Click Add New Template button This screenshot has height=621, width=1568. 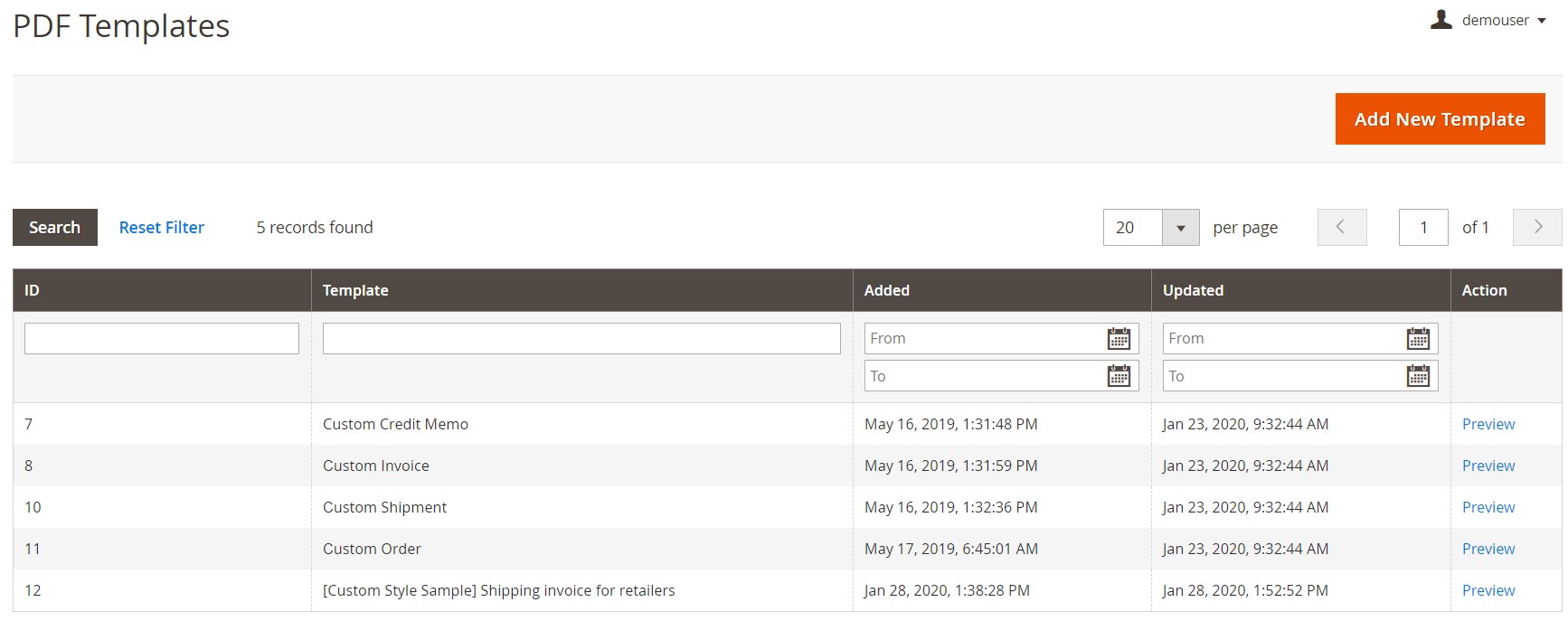pos(1440,118)
